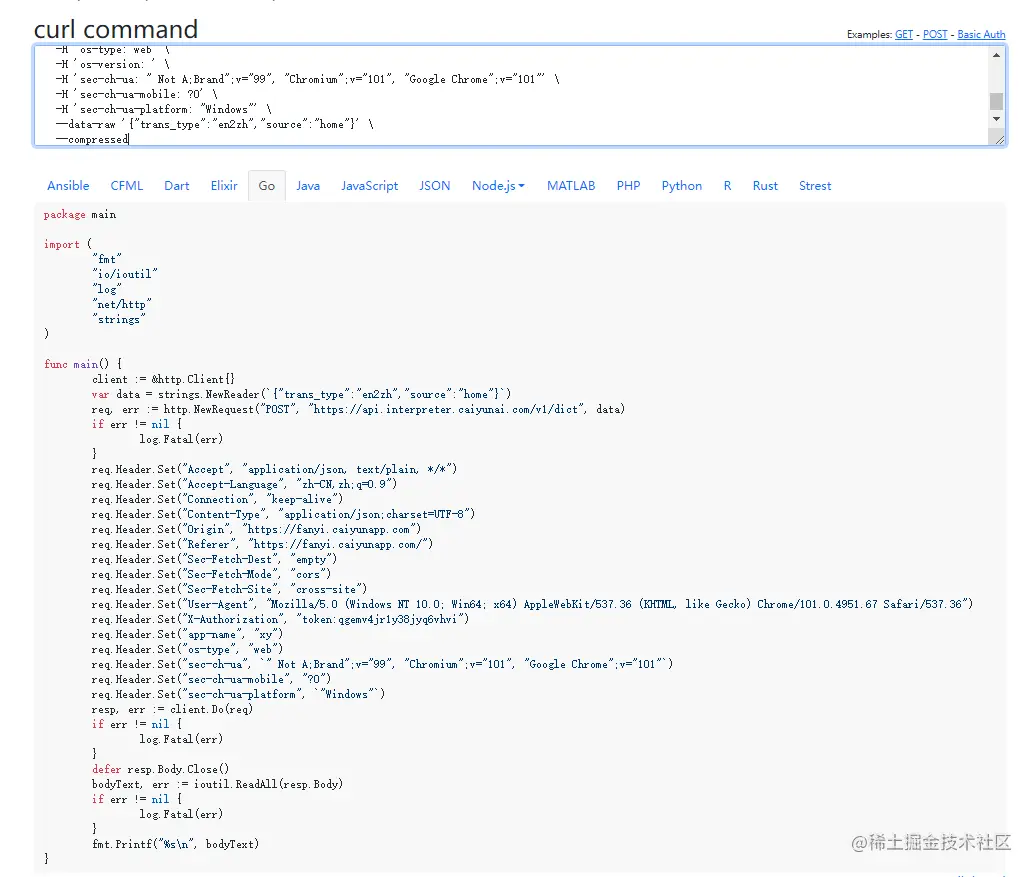Click the Header.Set "User-Agent" code line
The image size is (1036, 877).
click(532, 604)
